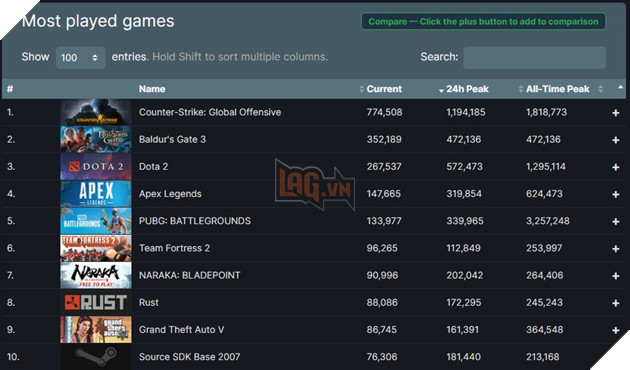Click the Steam logo for Source SDK Base
630x370 pixels.
pyautogui.click(x=96, y=357)
